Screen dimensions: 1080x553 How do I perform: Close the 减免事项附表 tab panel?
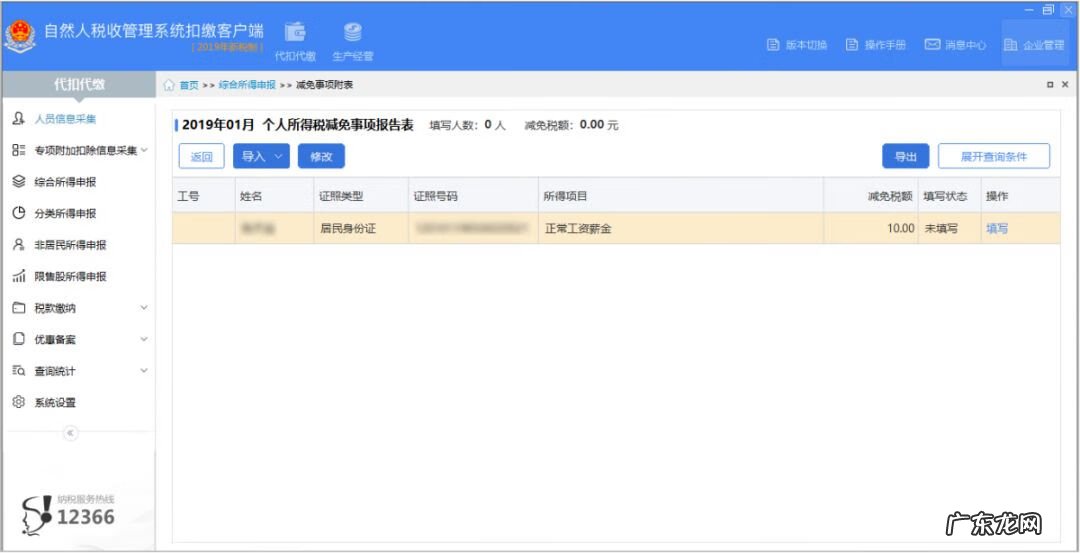click(1064, 85)
